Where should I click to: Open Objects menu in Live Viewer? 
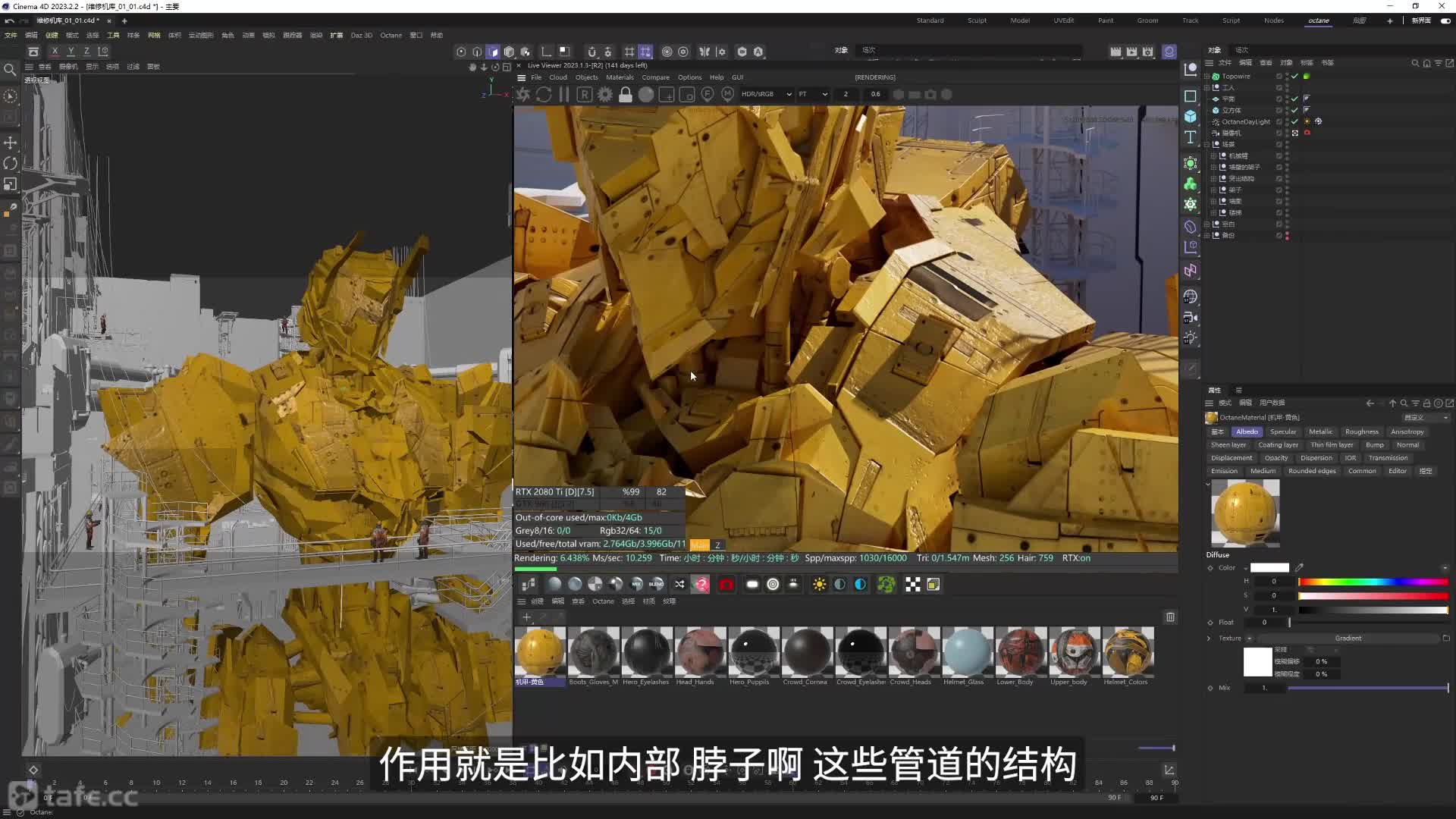(x=586, y=77)
